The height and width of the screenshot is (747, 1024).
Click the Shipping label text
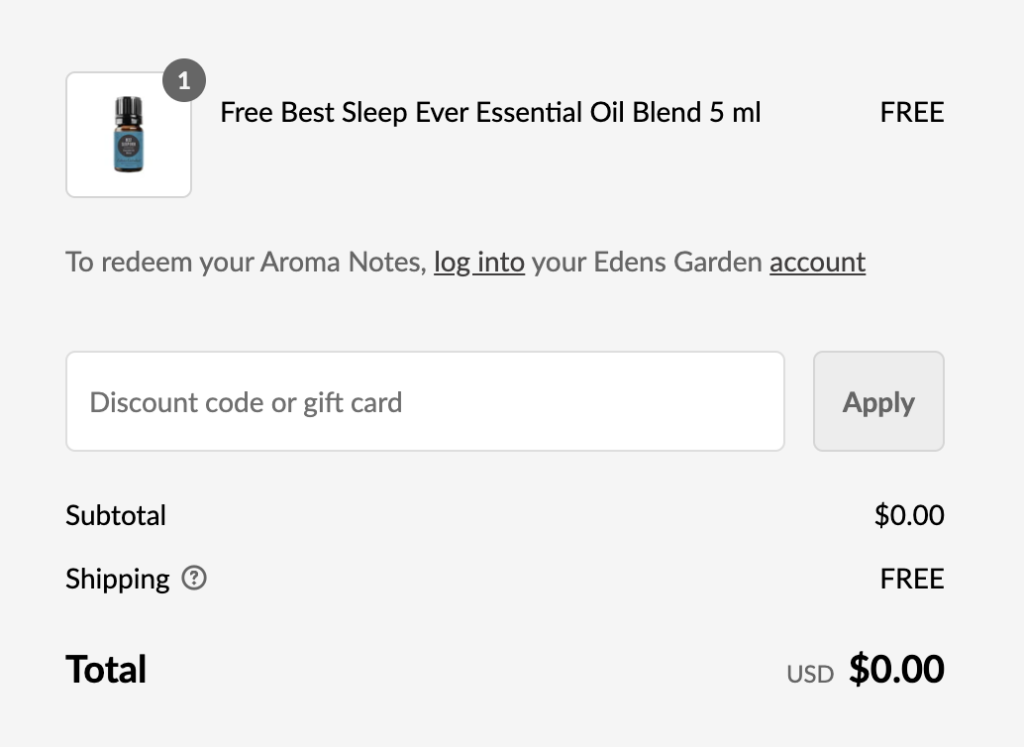click(117, 579)
